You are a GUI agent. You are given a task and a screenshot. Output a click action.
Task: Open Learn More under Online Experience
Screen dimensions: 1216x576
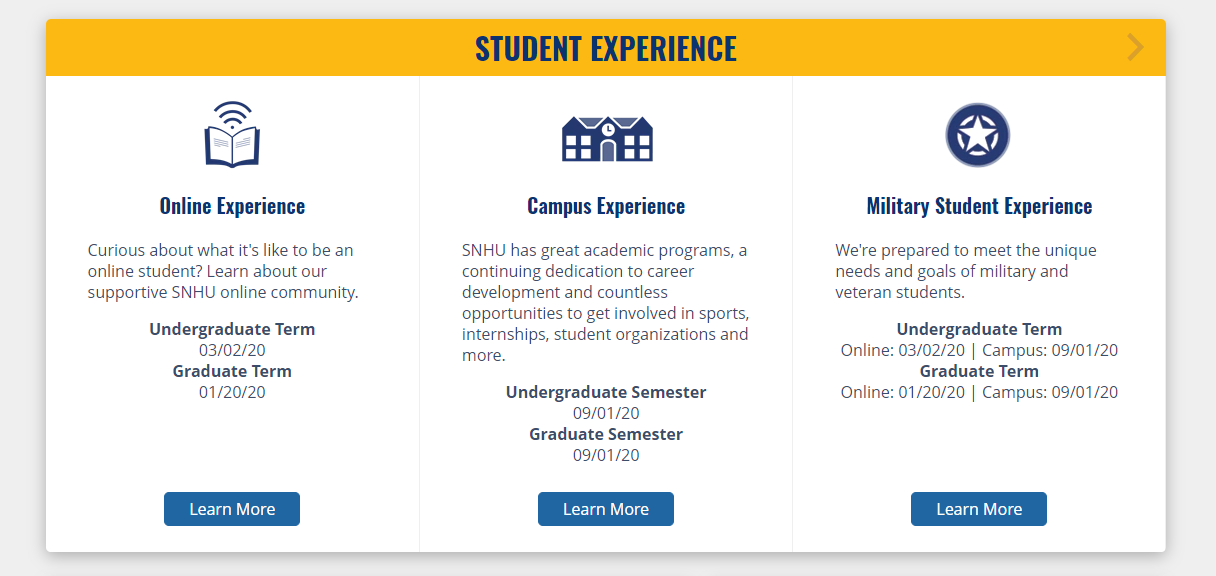click(x=232, y=509)
